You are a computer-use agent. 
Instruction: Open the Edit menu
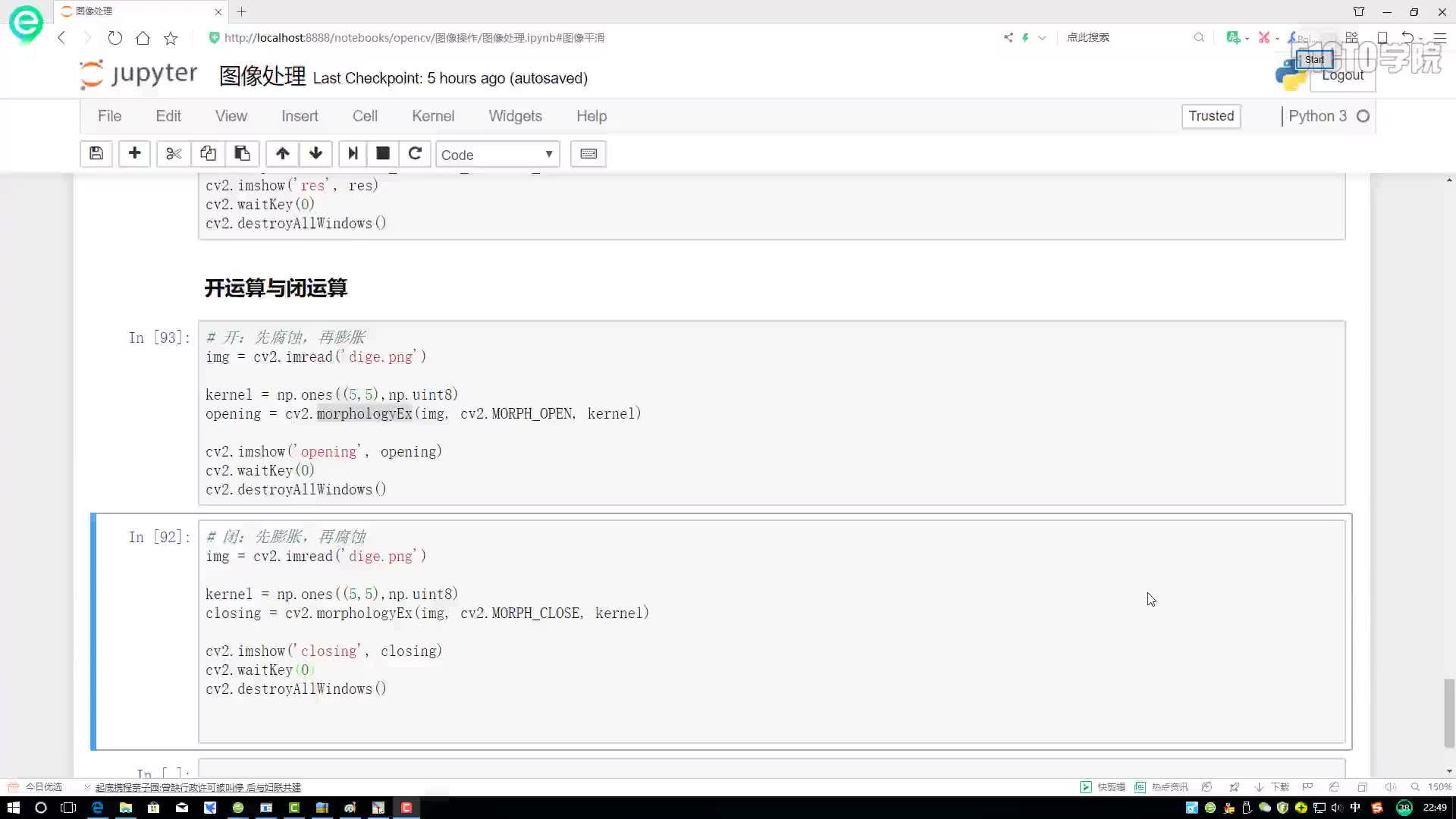pyautogui.click(x=168, y=116)
